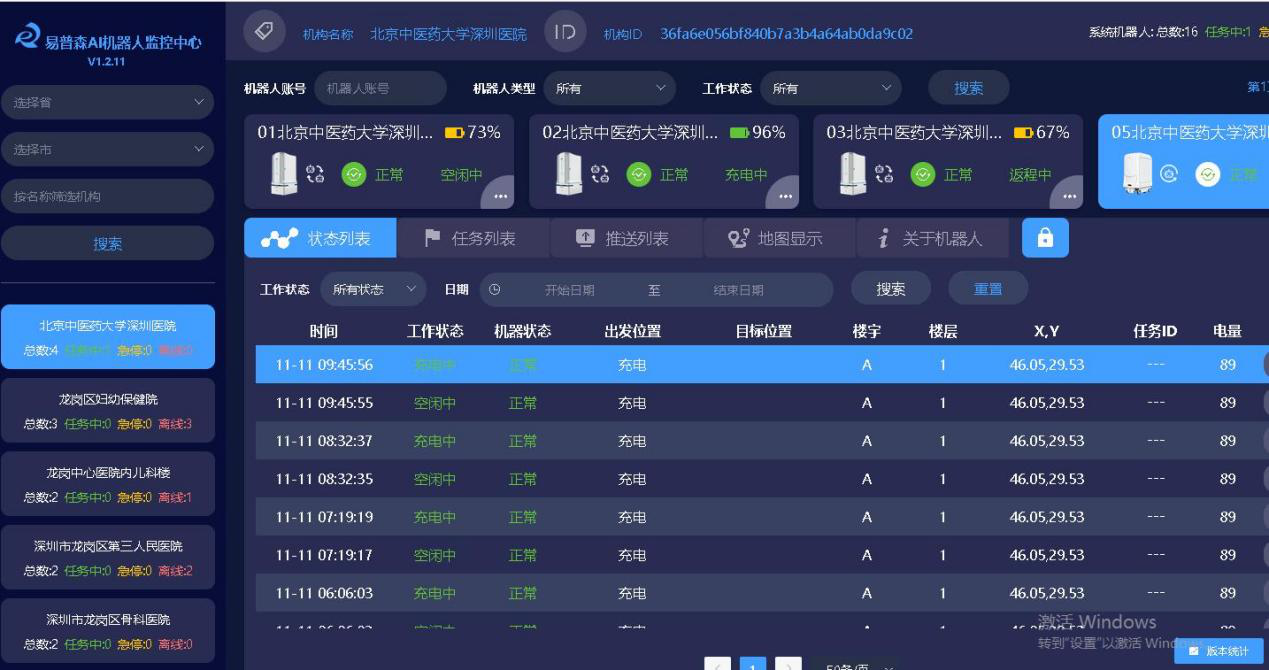Viewport: 1269px width, 670px height.
Task: Click the sidebar 搜索 button
Action: tap(107, 243)
